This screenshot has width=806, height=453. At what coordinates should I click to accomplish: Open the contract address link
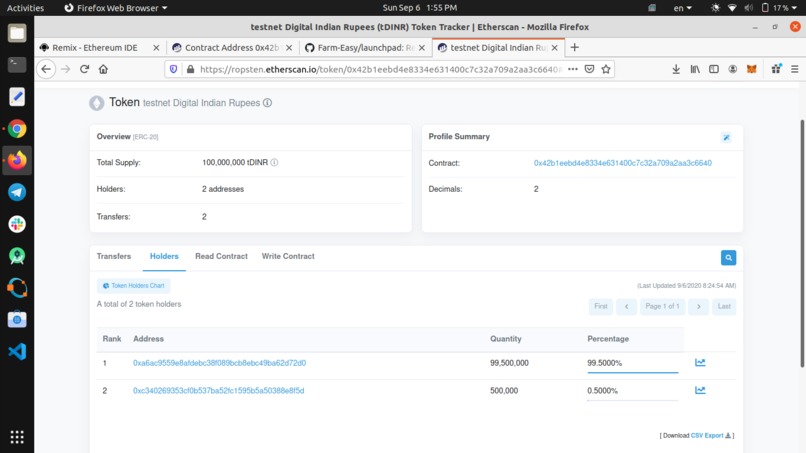[x=622, y=163]
